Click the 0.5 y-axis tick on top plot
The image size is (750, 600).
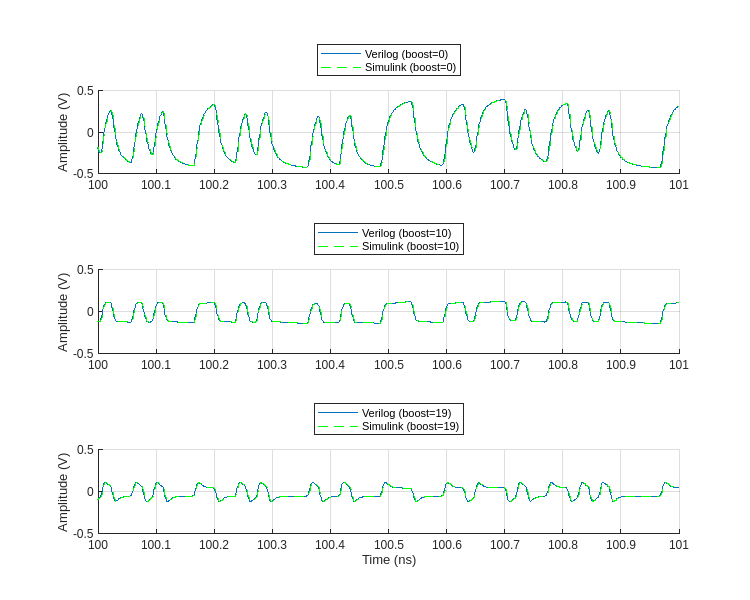85,91
